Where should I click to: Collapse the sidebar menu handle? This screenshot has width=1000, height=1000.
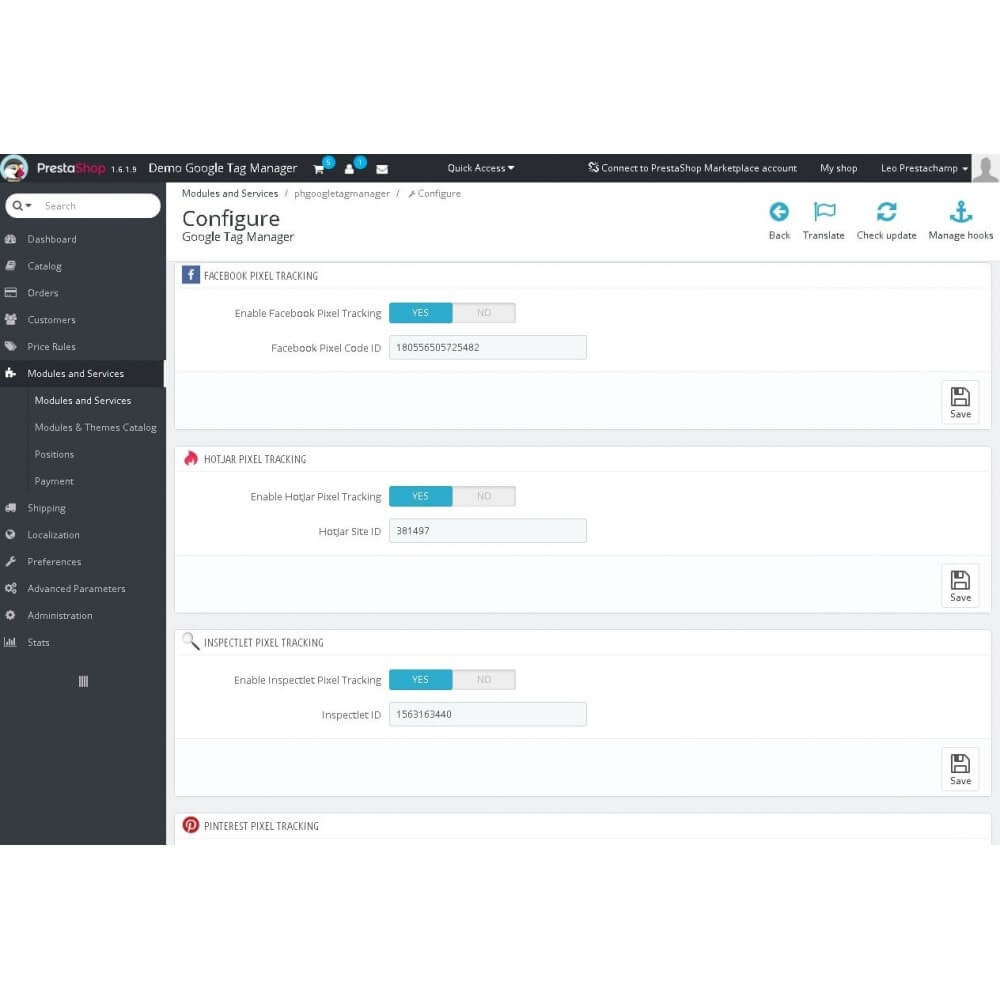click(83, 681)
